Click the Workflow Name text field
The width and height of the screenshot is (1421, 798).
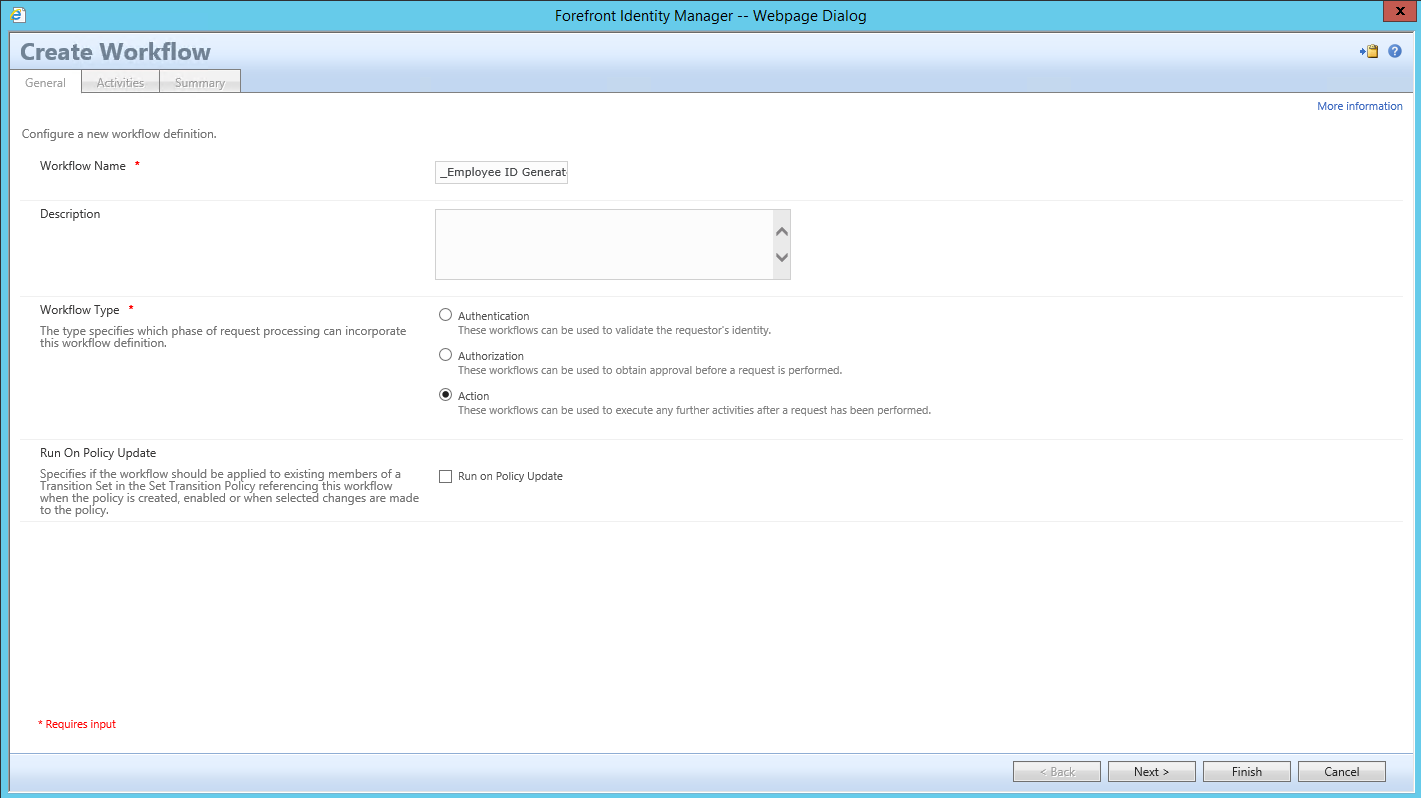coord(500,172)
